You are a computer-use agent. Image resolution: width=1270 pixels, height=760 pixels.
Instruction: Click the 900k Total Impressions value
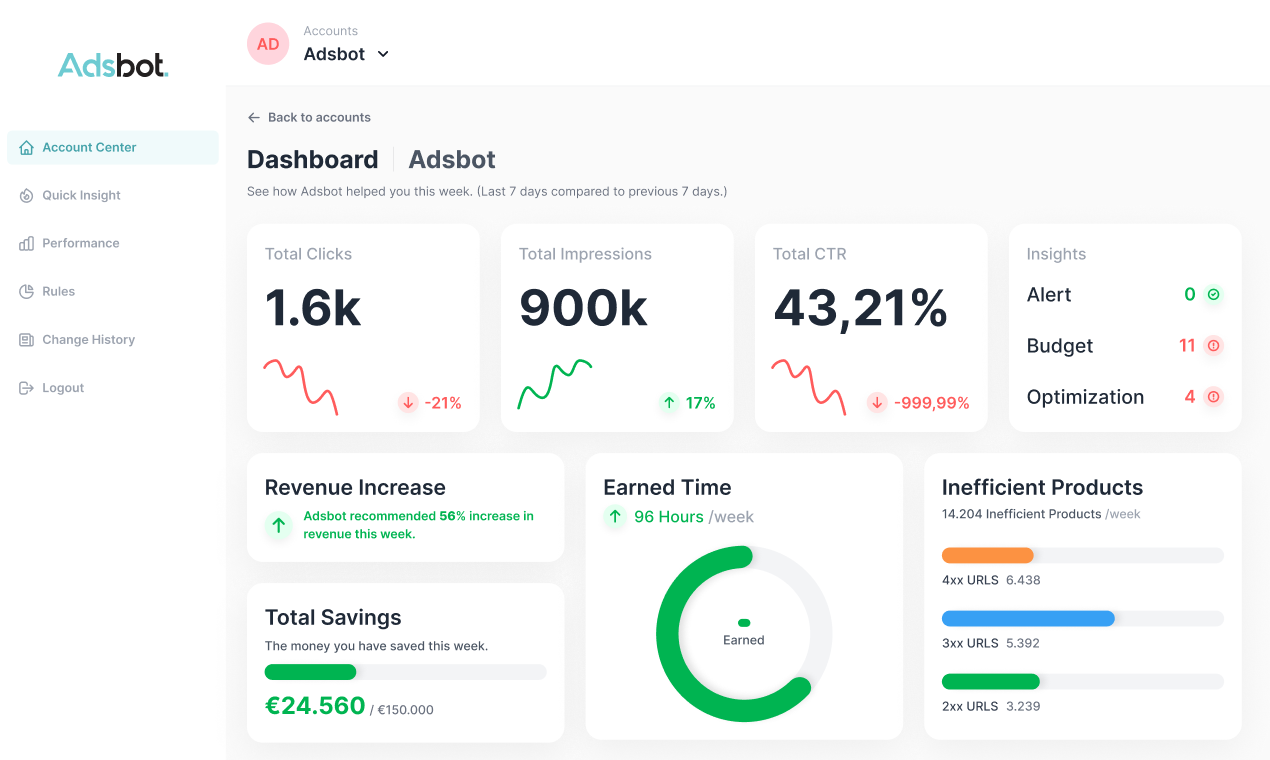coord(583,308)
